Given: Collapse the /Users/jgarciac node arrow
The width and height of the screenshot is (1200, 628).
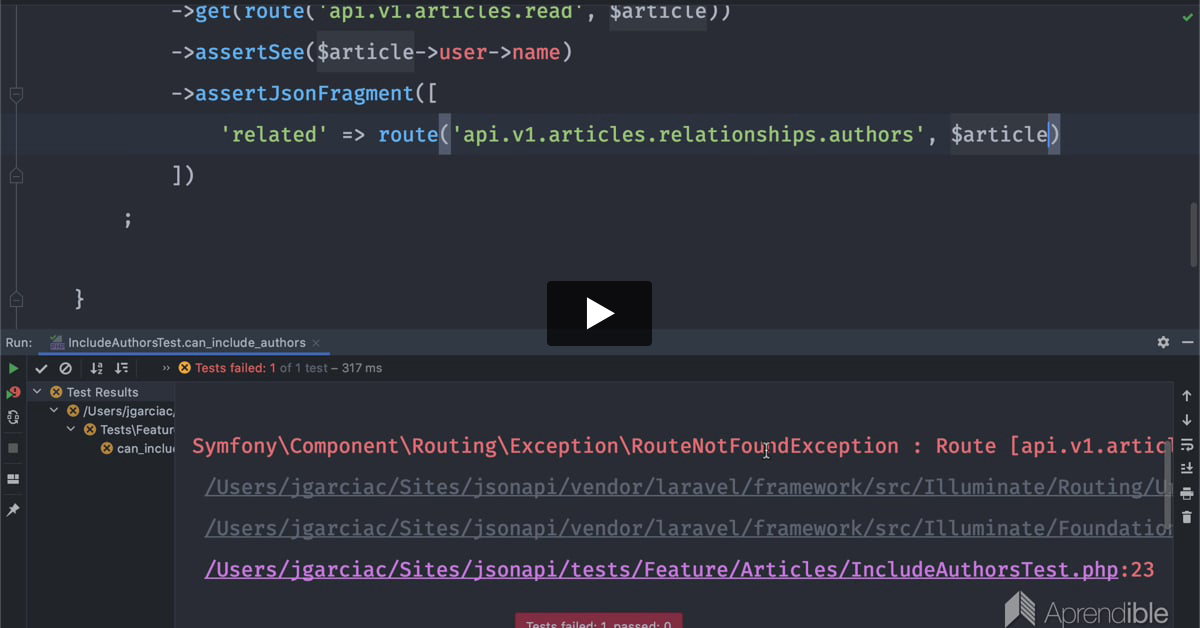Looking at the screenshot, I should (x=54, y=411).
